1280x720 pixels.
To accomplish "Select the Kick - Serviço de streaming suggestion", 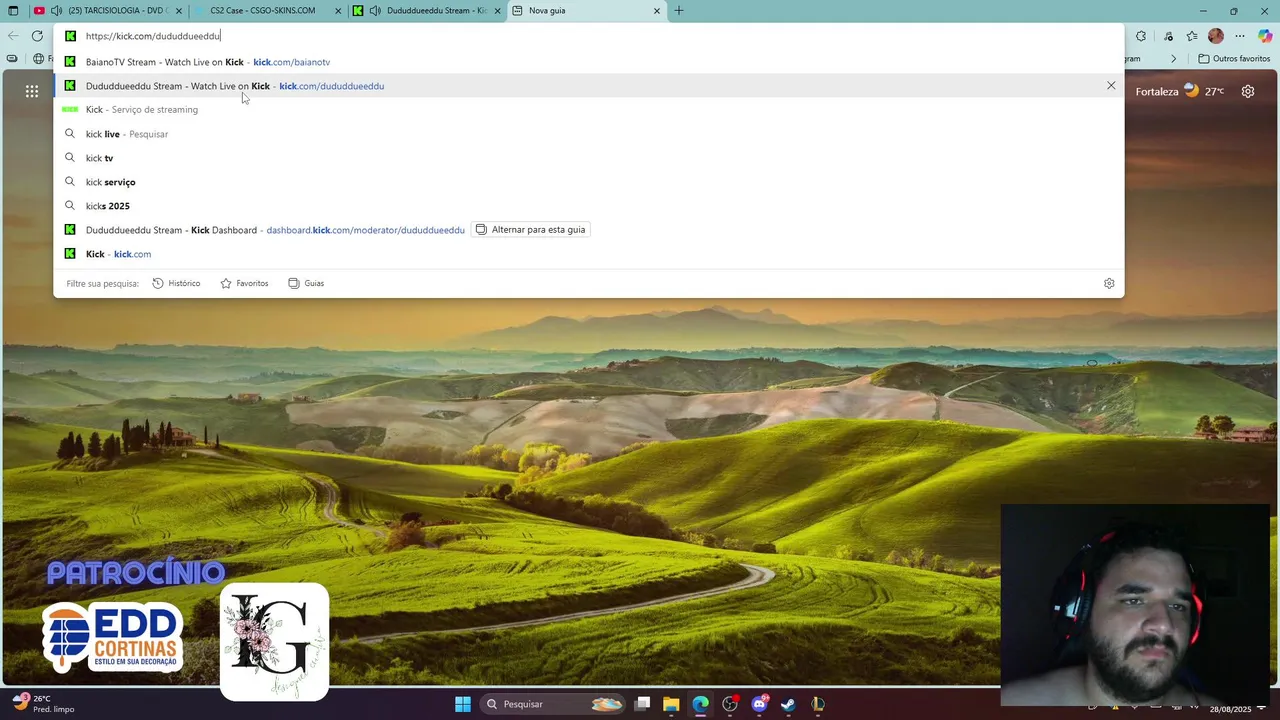I will [x=588, y=110].
